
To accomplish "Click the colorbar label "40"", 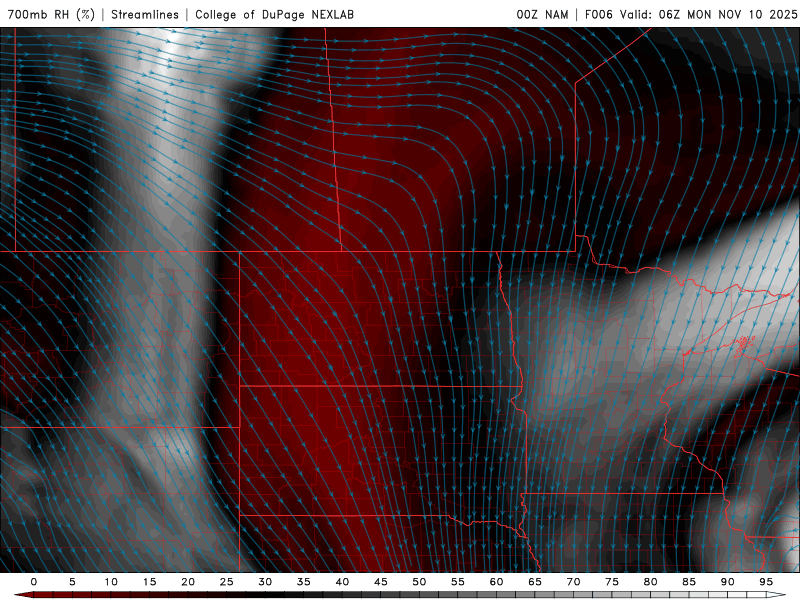I will click(342, 582).
